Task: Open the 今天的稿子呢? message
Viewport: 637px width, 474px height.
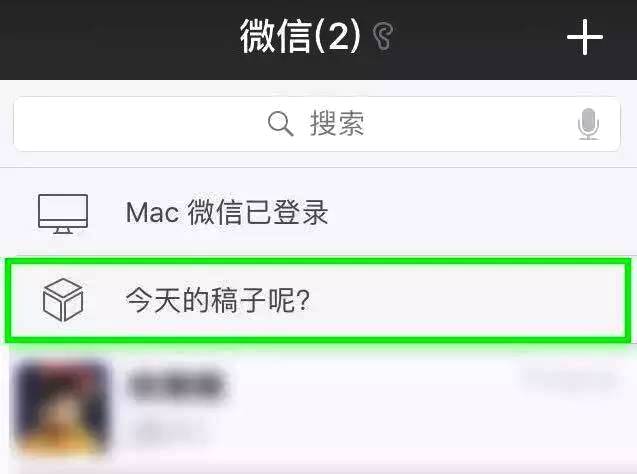Action: pyautogui.click(x=218, y=301)
